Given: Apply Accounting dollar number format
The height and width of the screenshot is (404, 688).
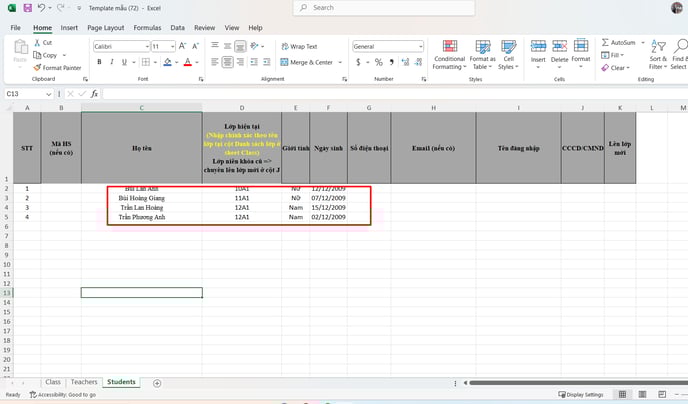Looking at the screenshot, I should click(x=358, y=62).
